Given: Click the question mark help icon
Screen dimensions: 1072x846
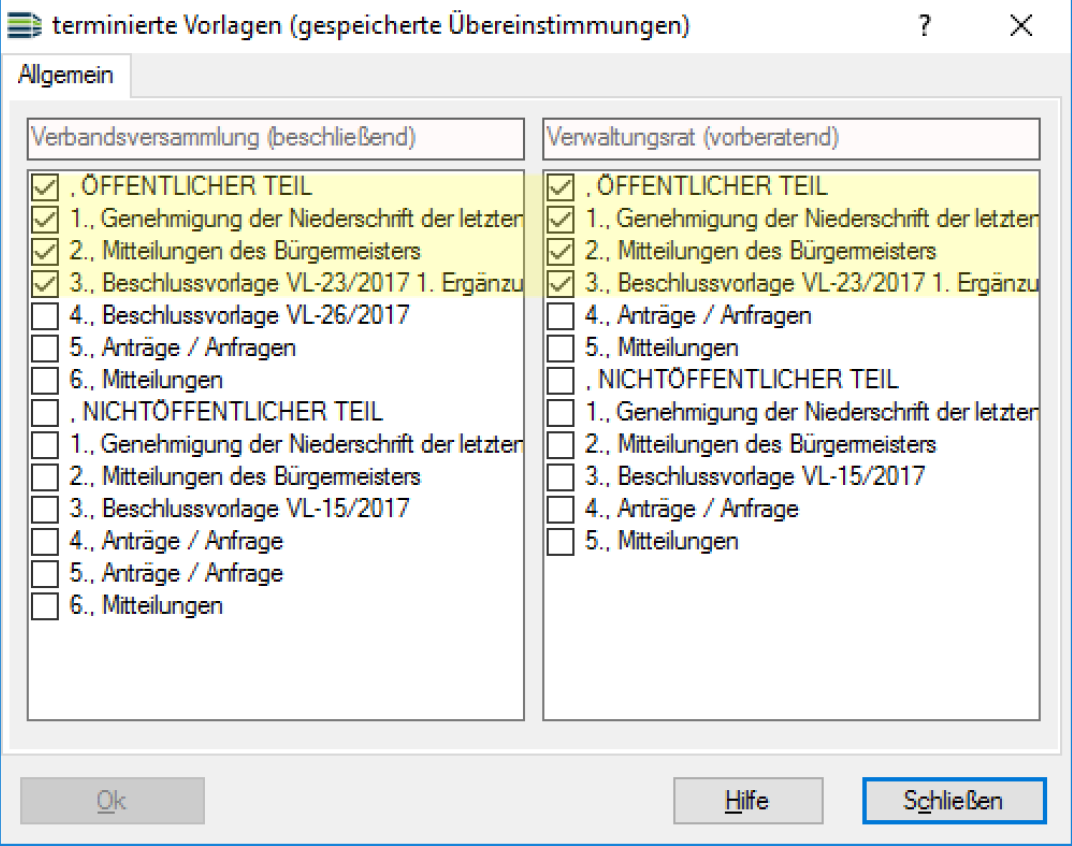Looking at the screenshot, I should (x=925, y=26).
